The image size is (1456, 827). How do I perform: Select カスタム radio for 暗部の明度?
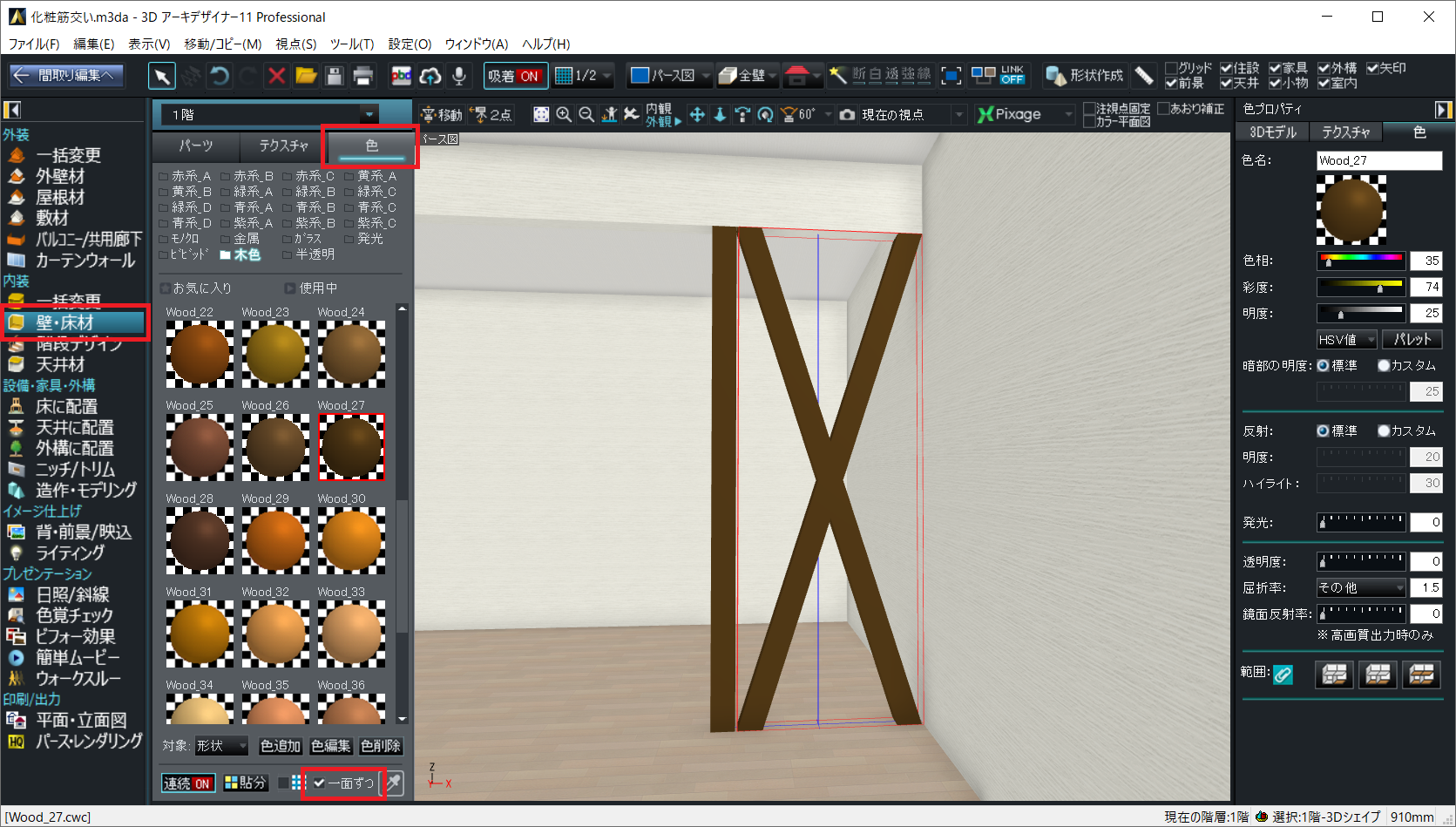[x=1384, y=366]
